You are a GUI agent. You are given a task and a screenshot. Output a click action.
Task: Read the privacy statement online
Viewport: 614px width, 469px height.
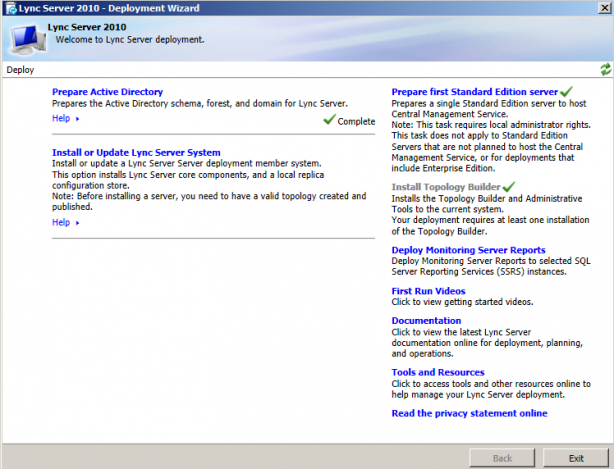point(469,413)
